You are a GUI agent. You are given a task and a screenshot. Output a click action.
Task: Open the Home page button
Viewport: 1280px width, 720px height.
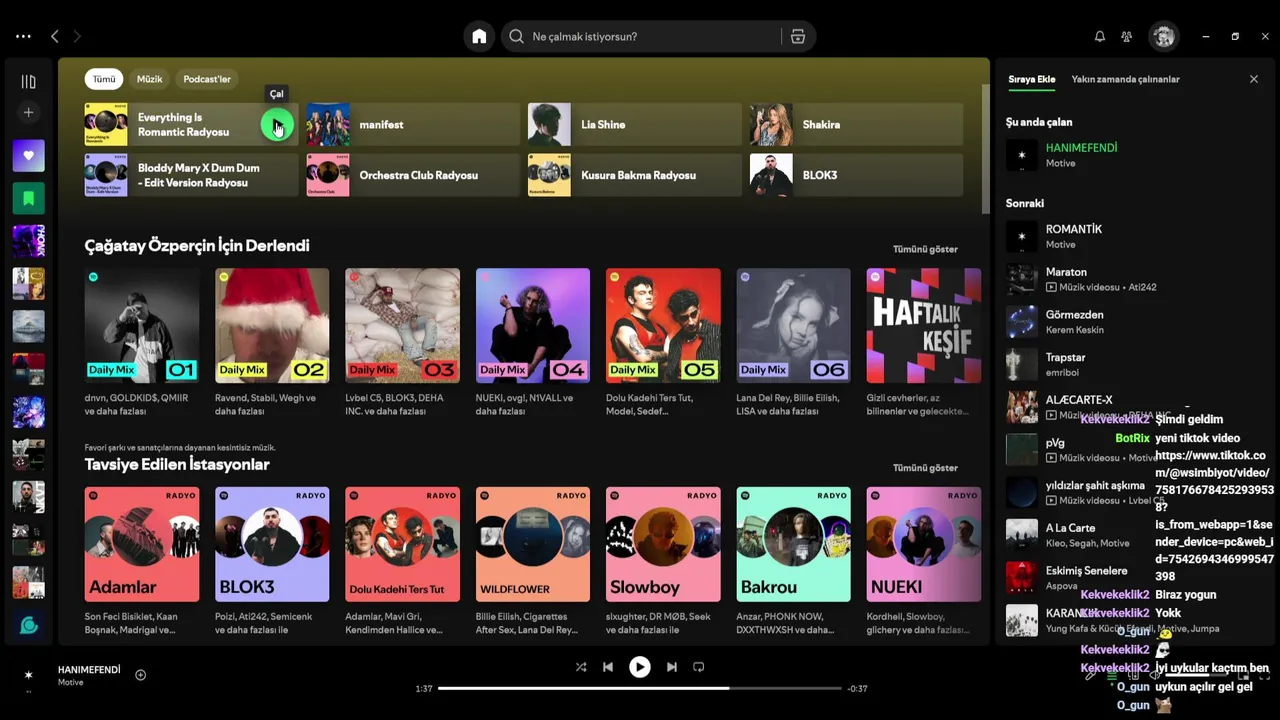click(479, 36)
